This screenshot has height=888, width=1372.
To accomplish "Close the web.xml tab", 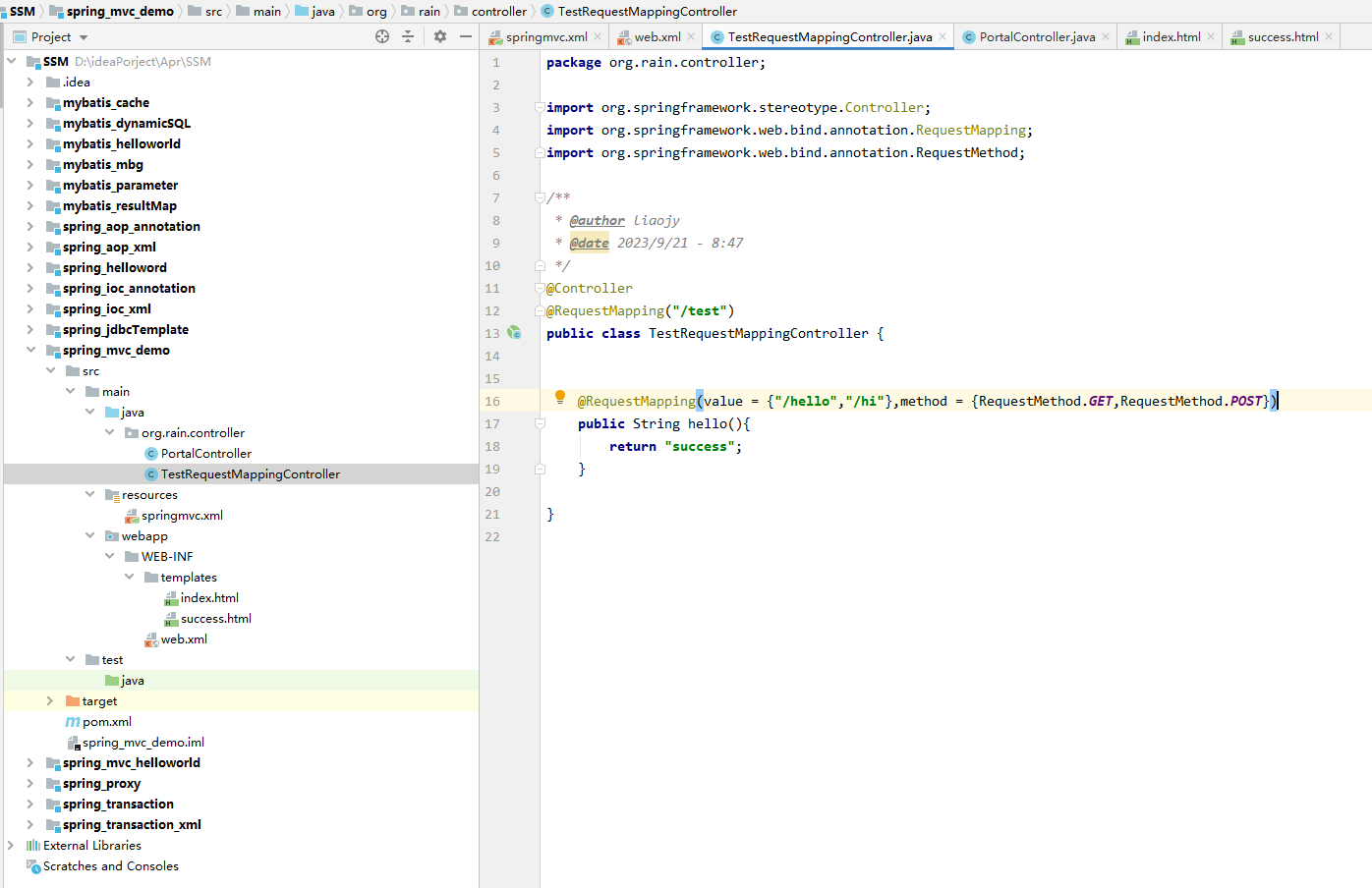I will tap(691, 36).
